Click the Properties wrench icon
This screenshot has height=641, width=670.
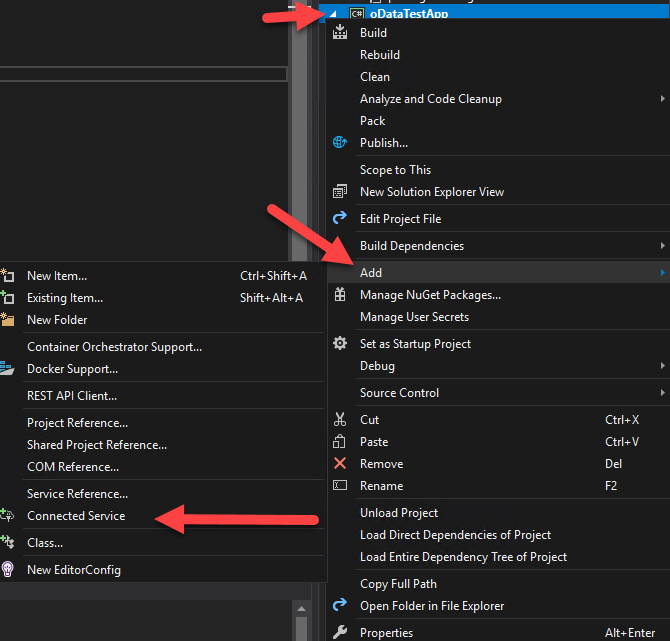tap(340, 633)
